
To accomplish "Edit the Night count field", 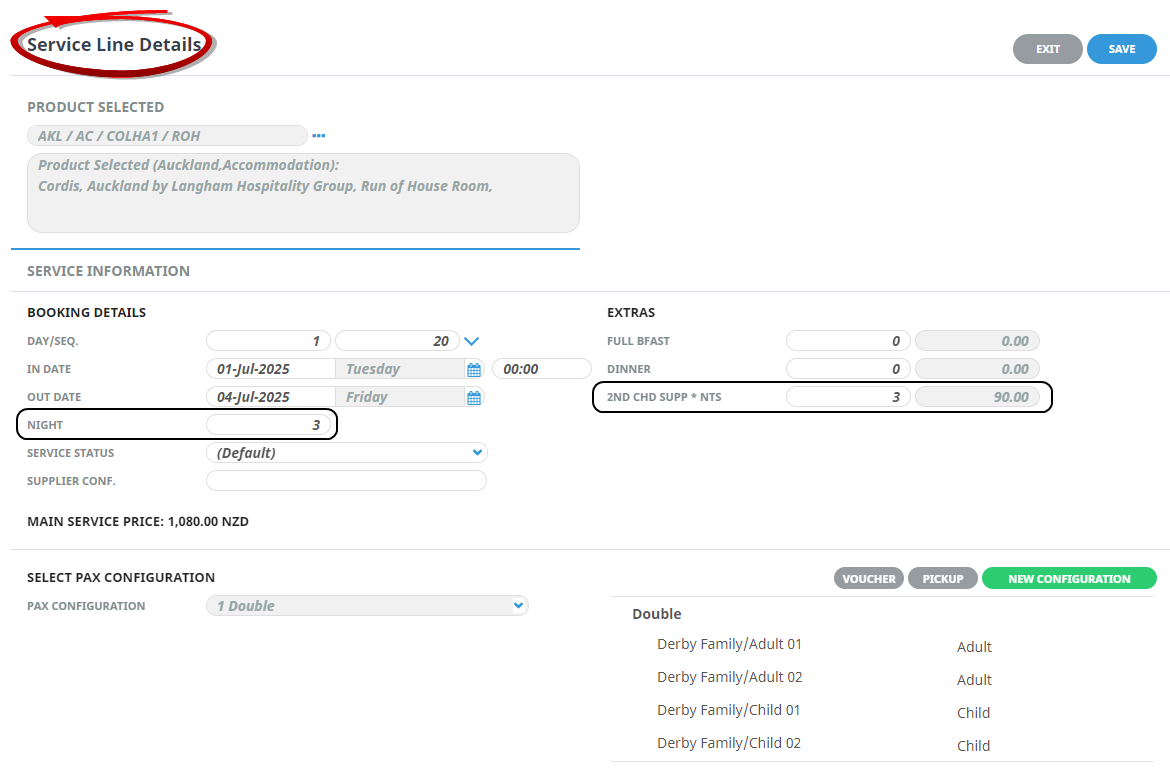I will coord(268,425).
